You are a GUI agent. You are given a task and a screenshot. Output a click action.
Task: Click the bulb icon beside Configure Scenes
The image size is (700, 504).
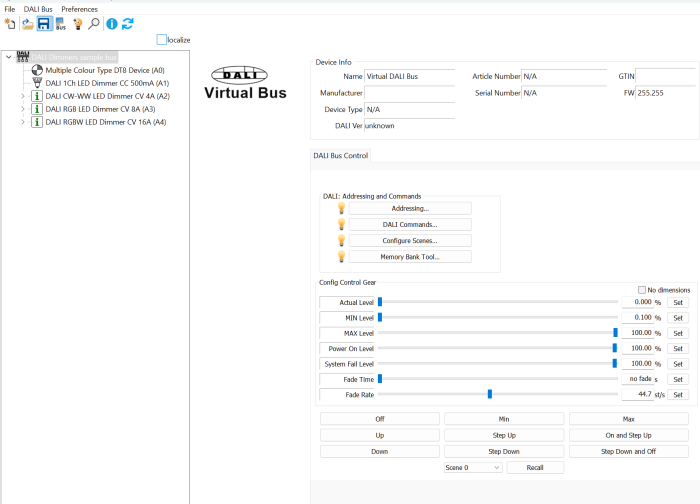pos(342,240)
